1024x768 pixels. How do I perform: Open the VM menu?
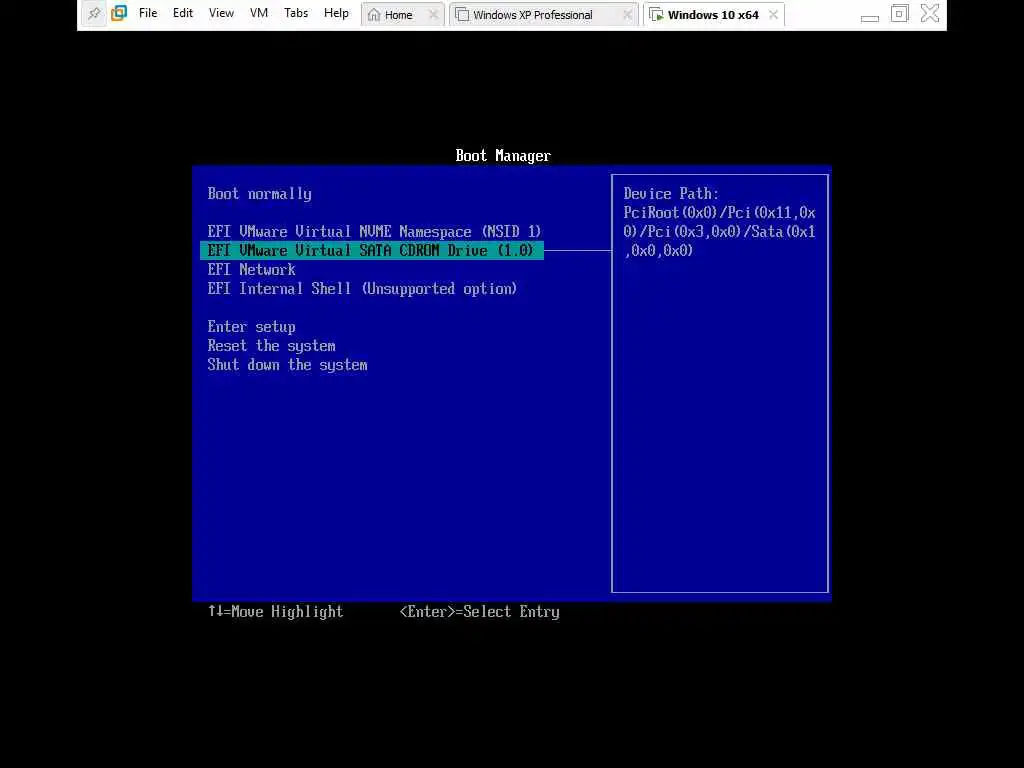point(259,13)
